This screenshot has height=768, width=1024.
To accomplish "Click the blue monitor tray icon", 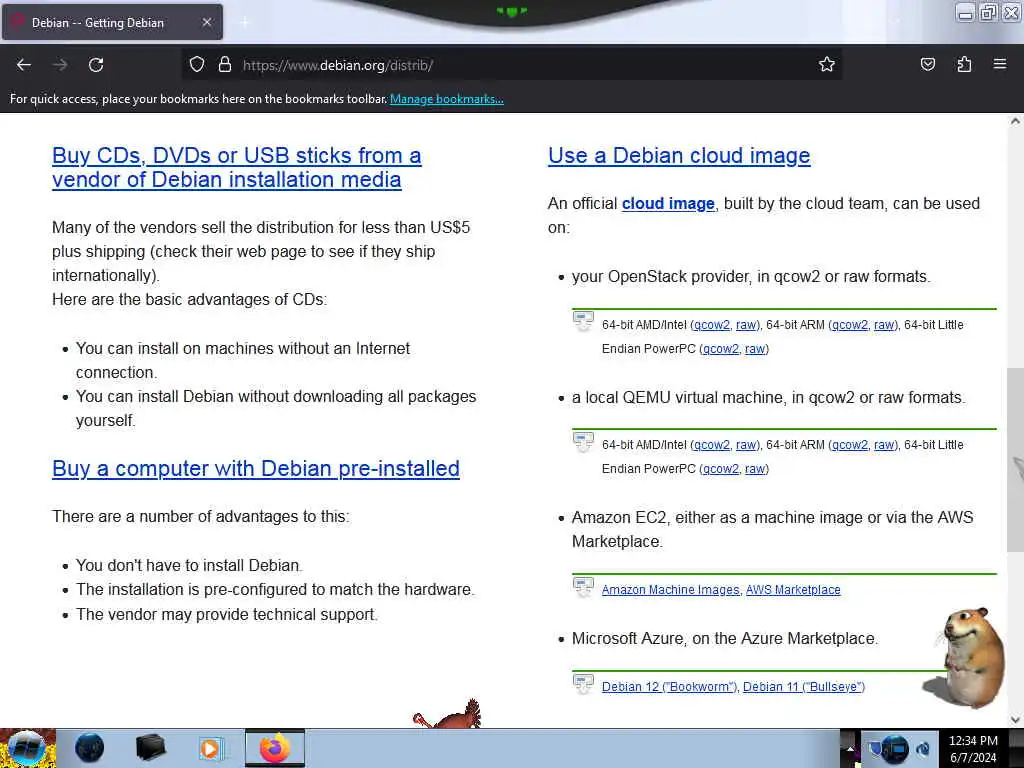I will [x=895, y=749].
